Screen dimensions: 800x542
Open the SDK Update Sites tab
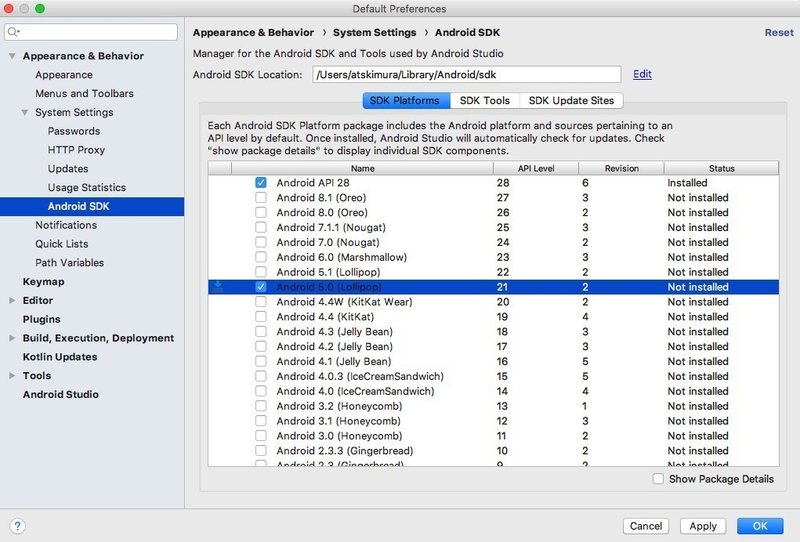(x=571, y=101)
